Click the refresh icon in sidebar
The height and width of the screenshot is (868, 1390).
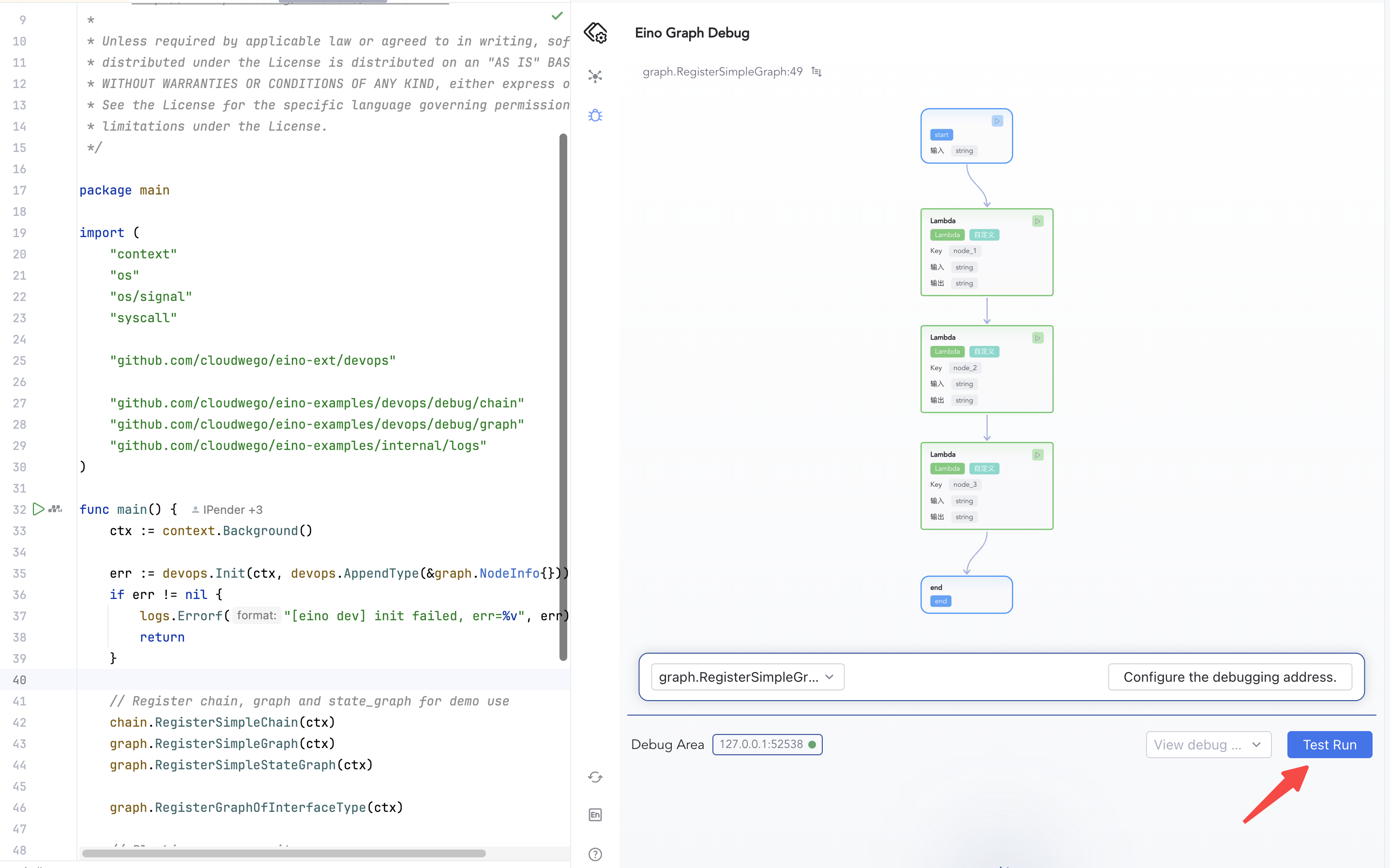click(595, 777)
